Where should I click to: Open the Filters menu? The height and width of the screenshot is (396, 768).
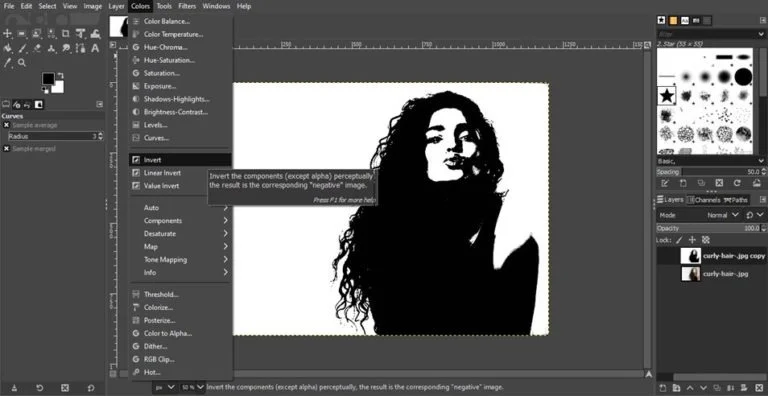[x=187, y=6]
